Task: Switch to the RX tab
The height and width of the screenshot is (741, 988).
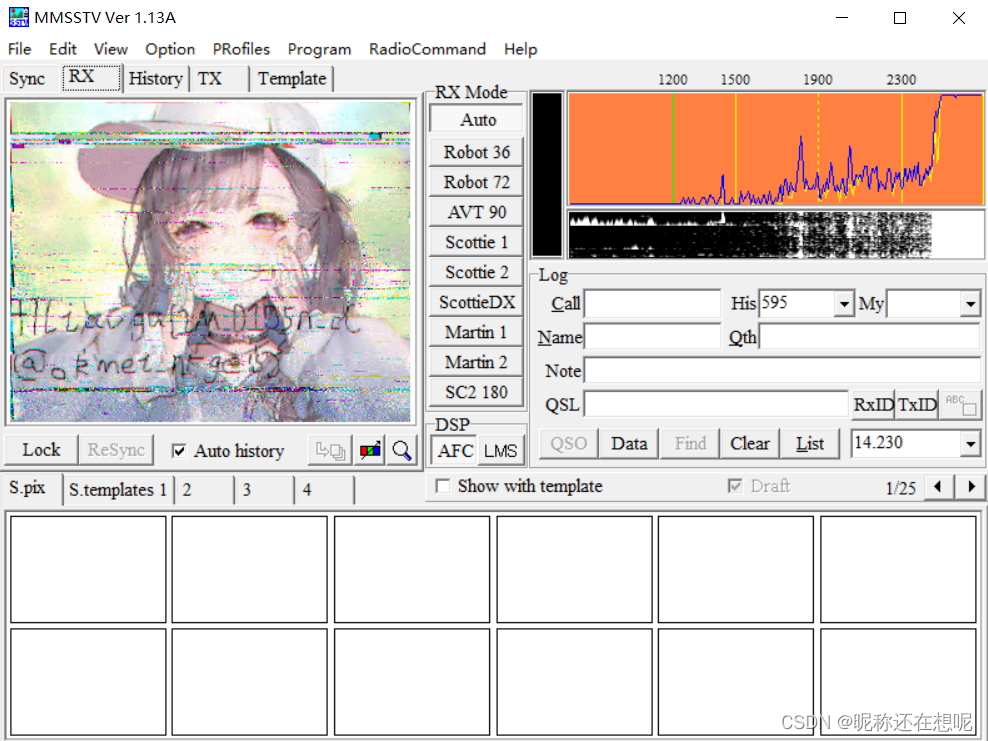Action: (91, 78)
